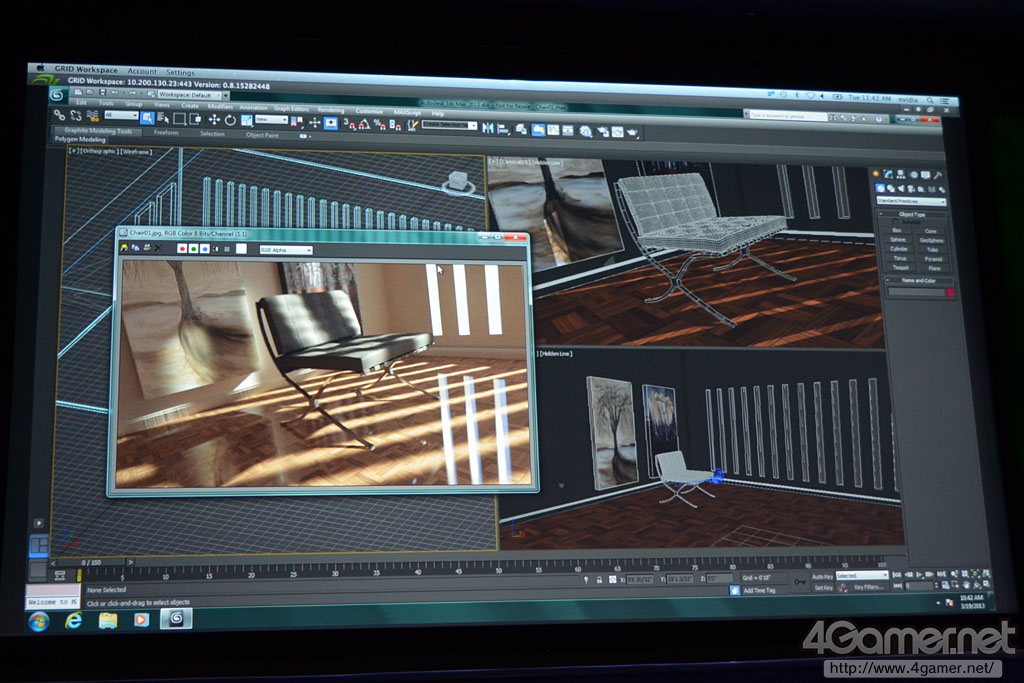Toggle the 3D Snaps button
The height and width of the screenshot is (683, 1024).
pos(350,124)
